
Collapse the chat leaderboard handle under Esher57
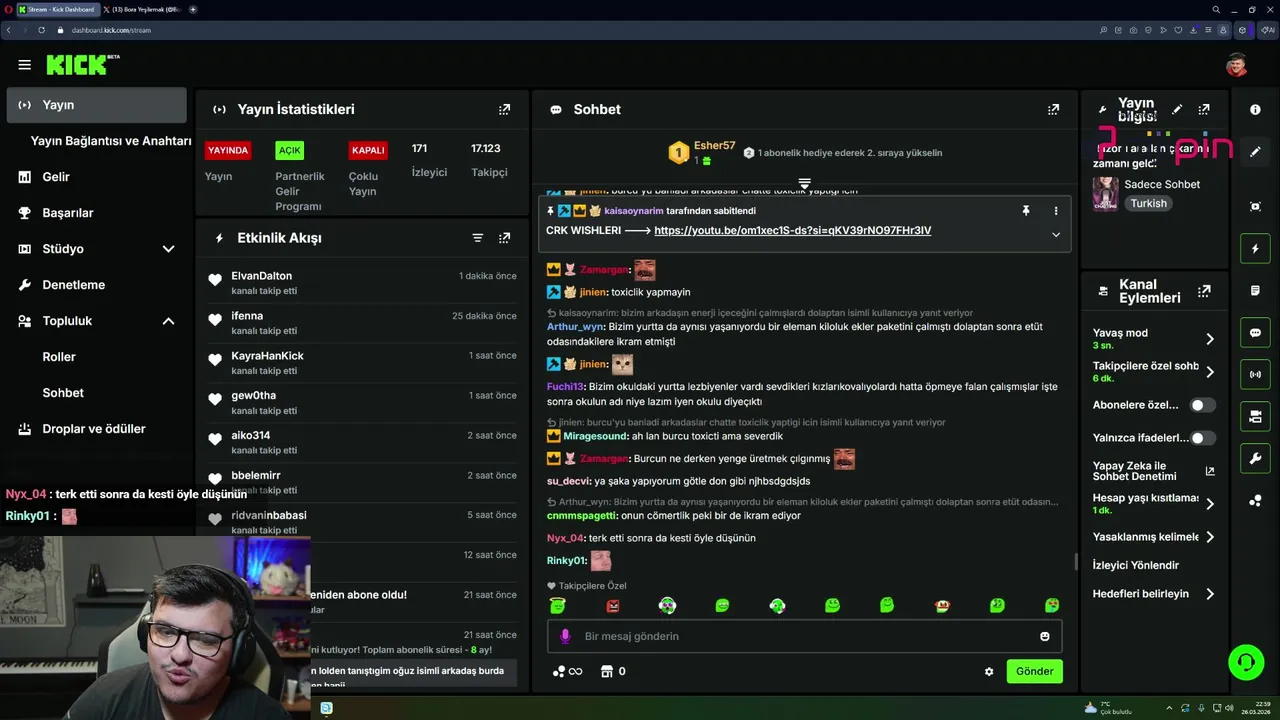(804, 183)
